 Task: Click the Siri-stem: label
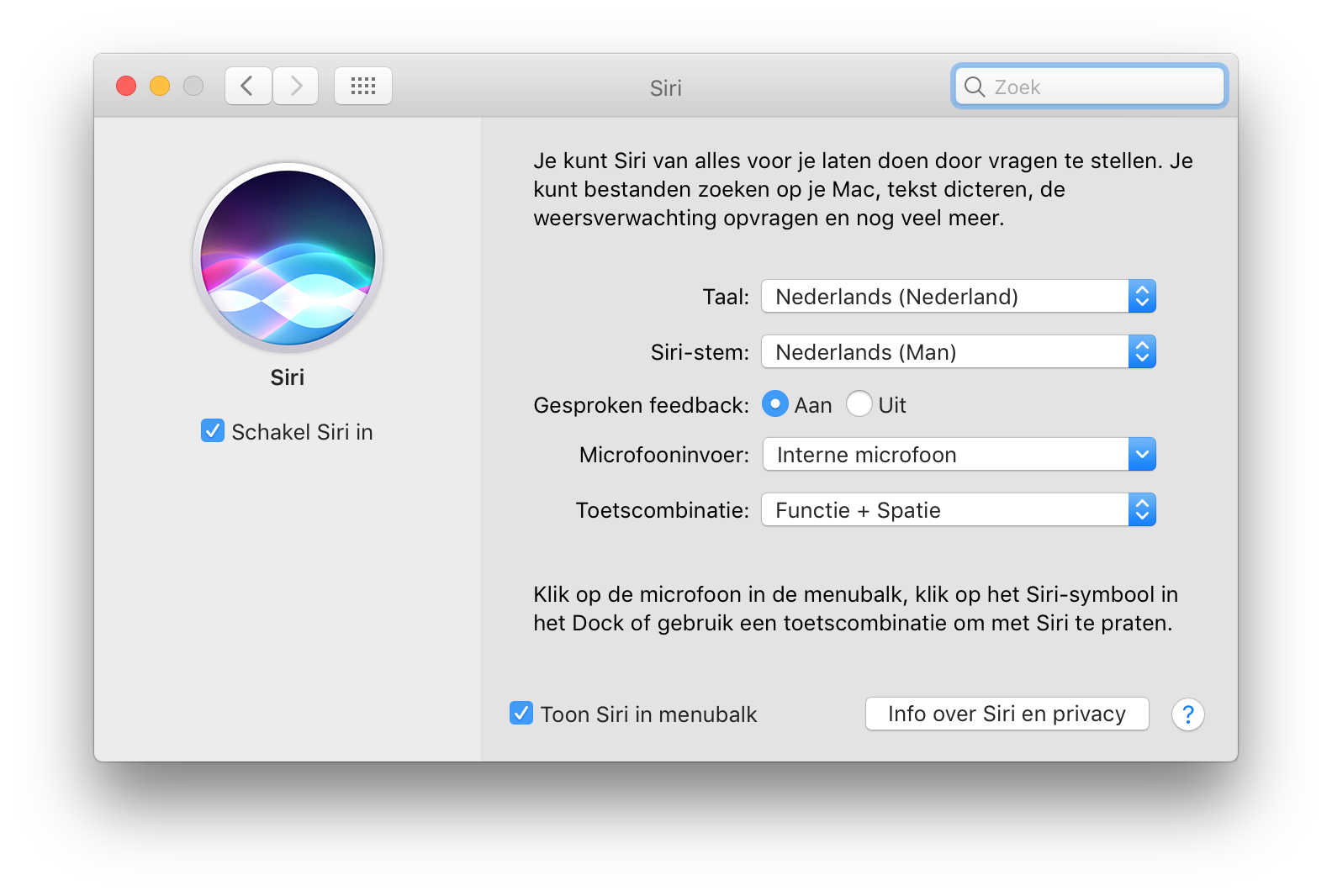point(700,352)
